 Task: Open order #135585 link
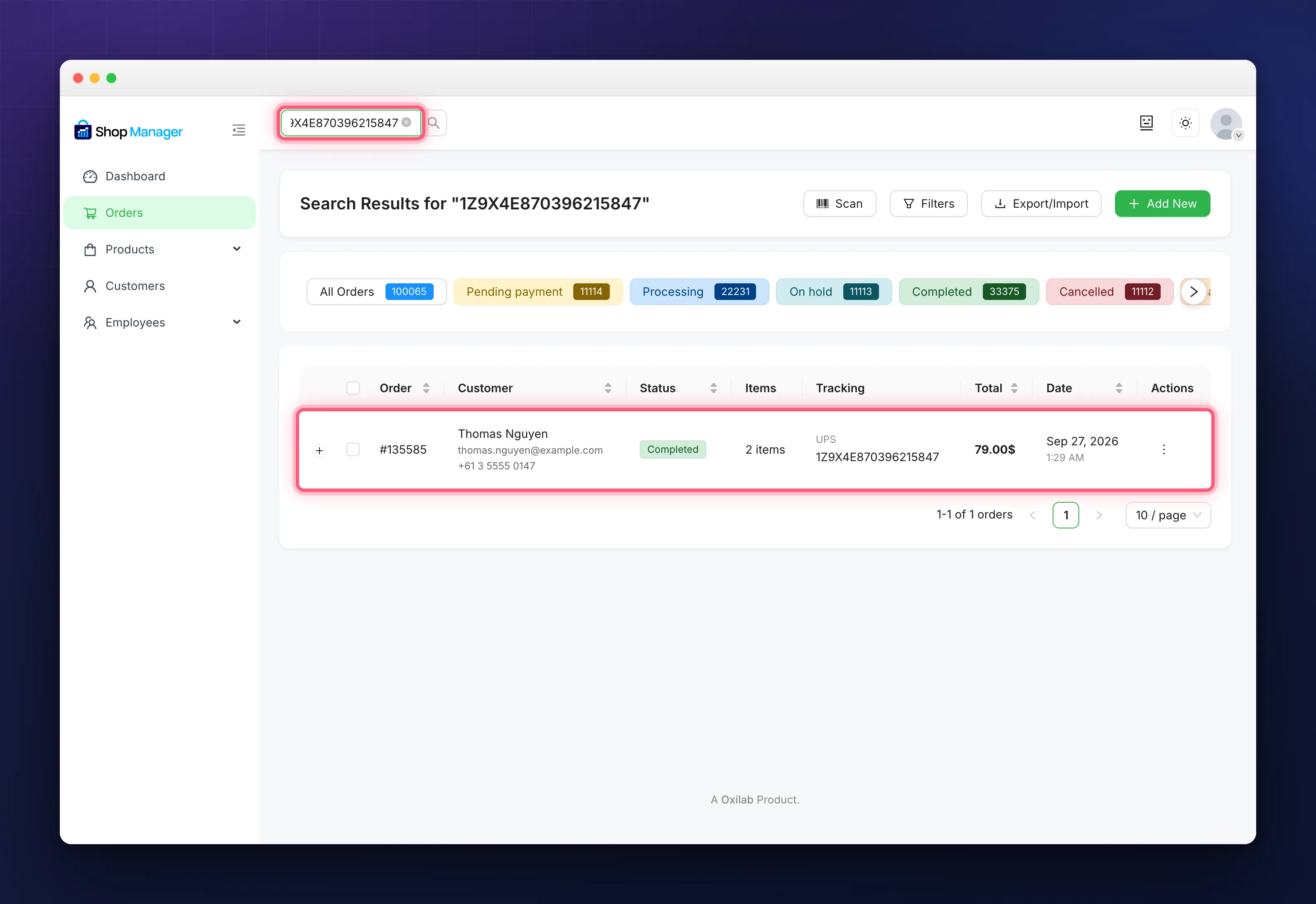pyautogui.click(x=403, y=450)
